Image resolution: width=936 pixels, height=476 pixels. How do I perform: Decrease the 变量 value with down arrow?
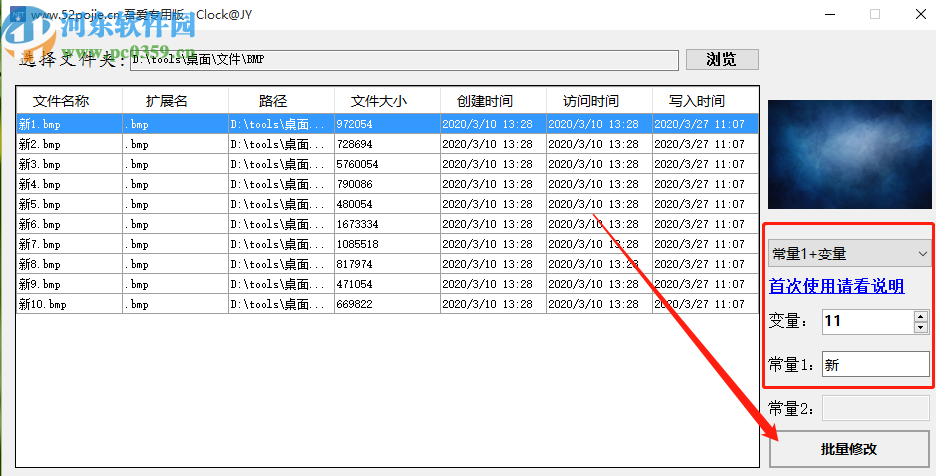[921, 327]
